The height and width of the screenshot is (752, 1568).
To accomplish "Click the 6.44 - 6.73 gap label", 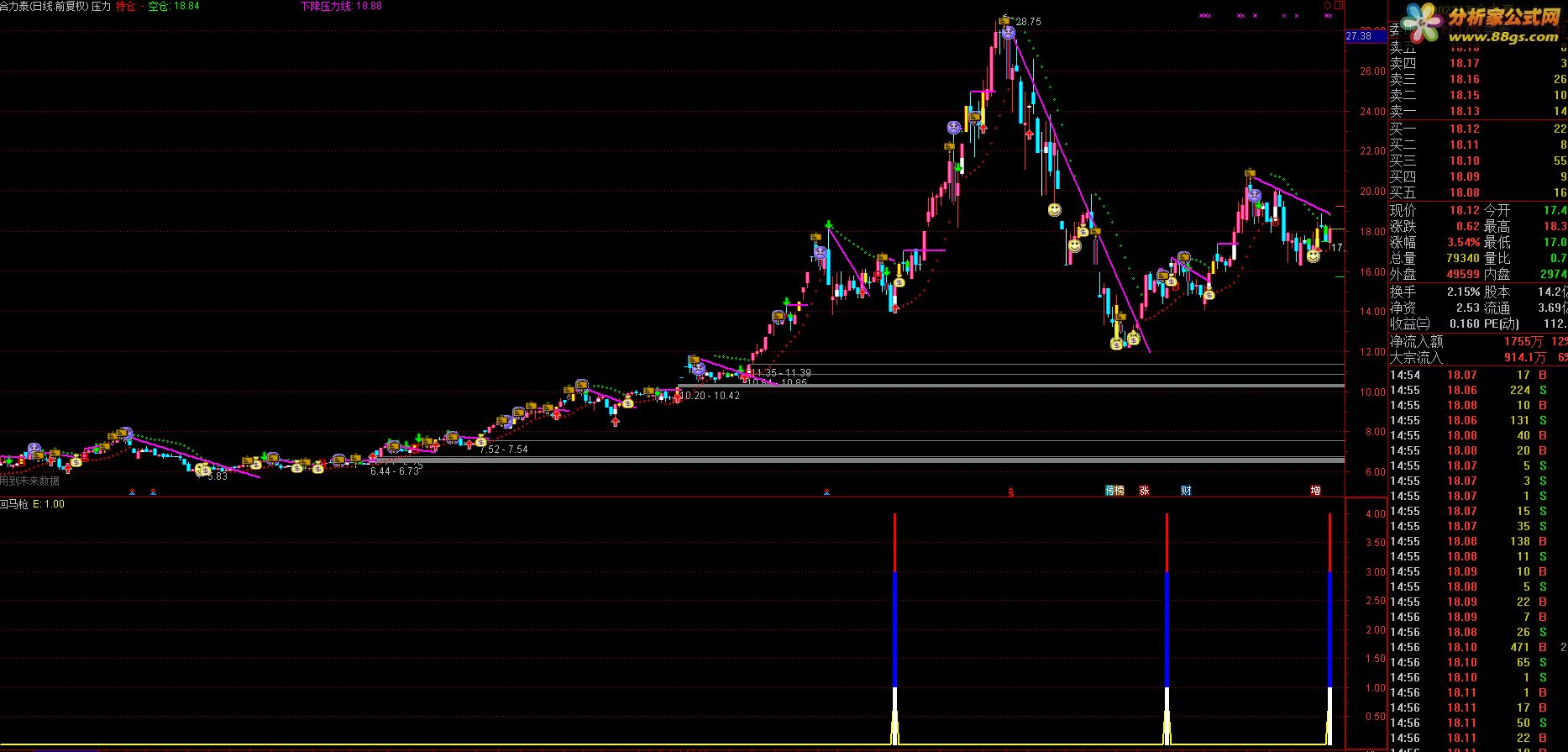I will point(395,471).
